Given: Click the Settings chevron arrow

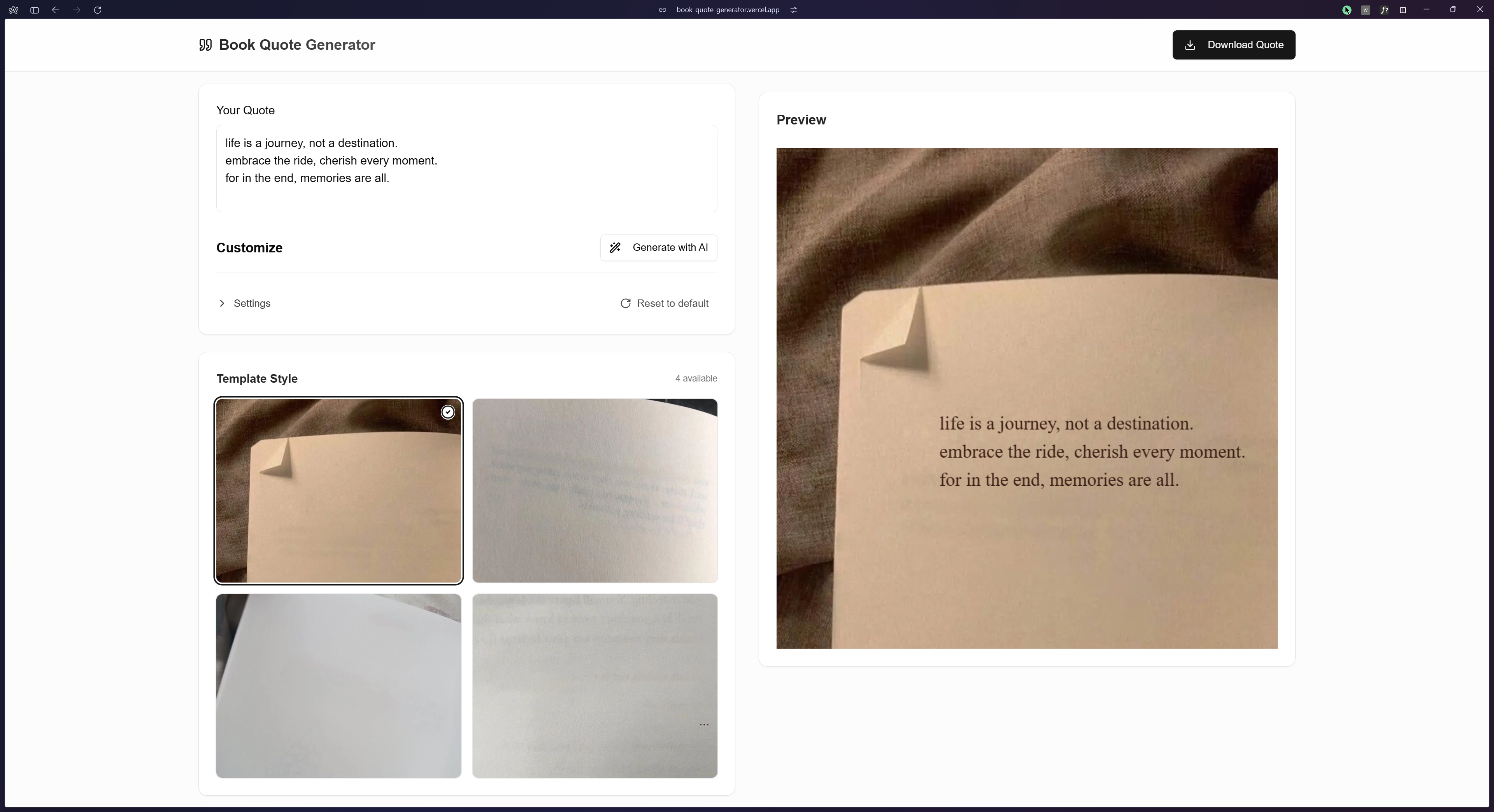Looking at the screenshot, I should click(x=222, y=304).
